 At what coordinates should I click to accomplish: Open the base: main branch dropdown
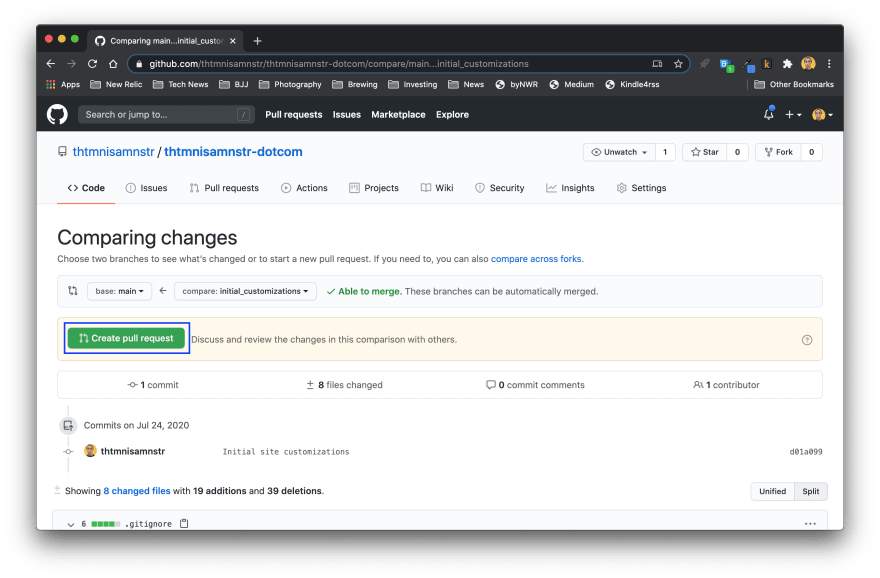[119, 291]
